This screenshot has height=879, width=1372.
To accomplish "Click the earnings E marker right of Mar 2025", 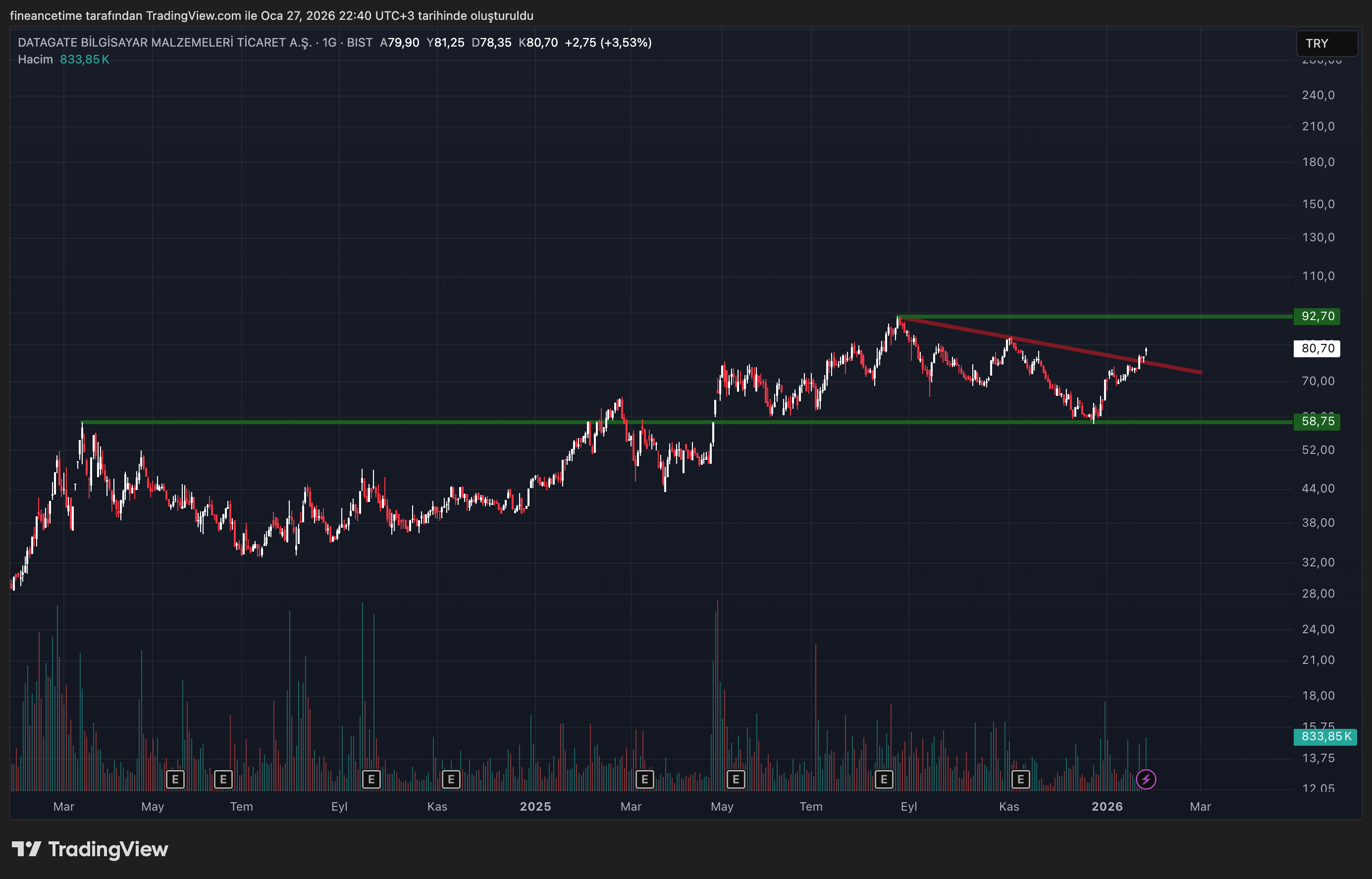I will click(644, 779).
